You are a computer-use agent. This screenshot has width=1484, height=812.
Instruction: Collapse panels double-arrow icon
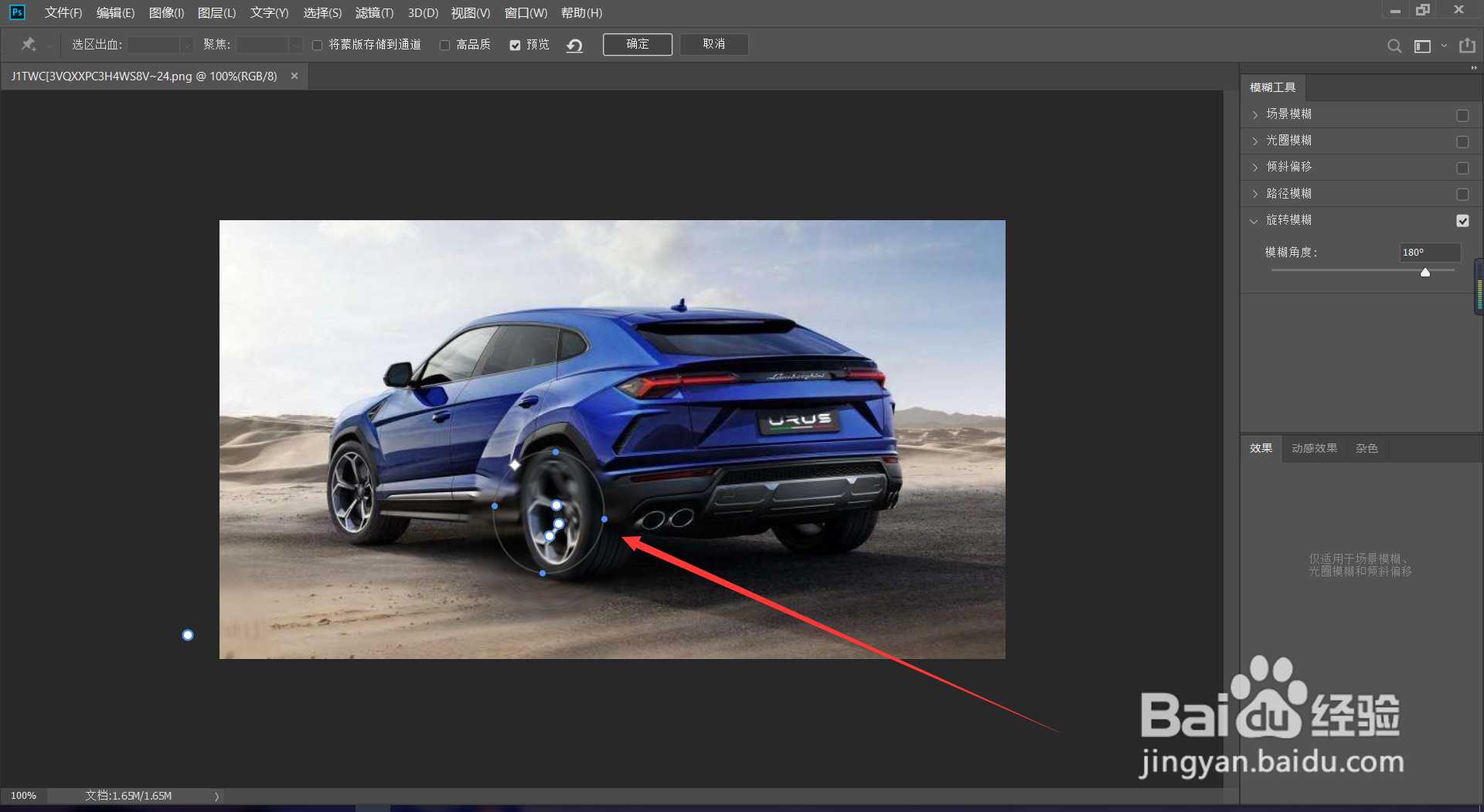(x=1474, y=68)
